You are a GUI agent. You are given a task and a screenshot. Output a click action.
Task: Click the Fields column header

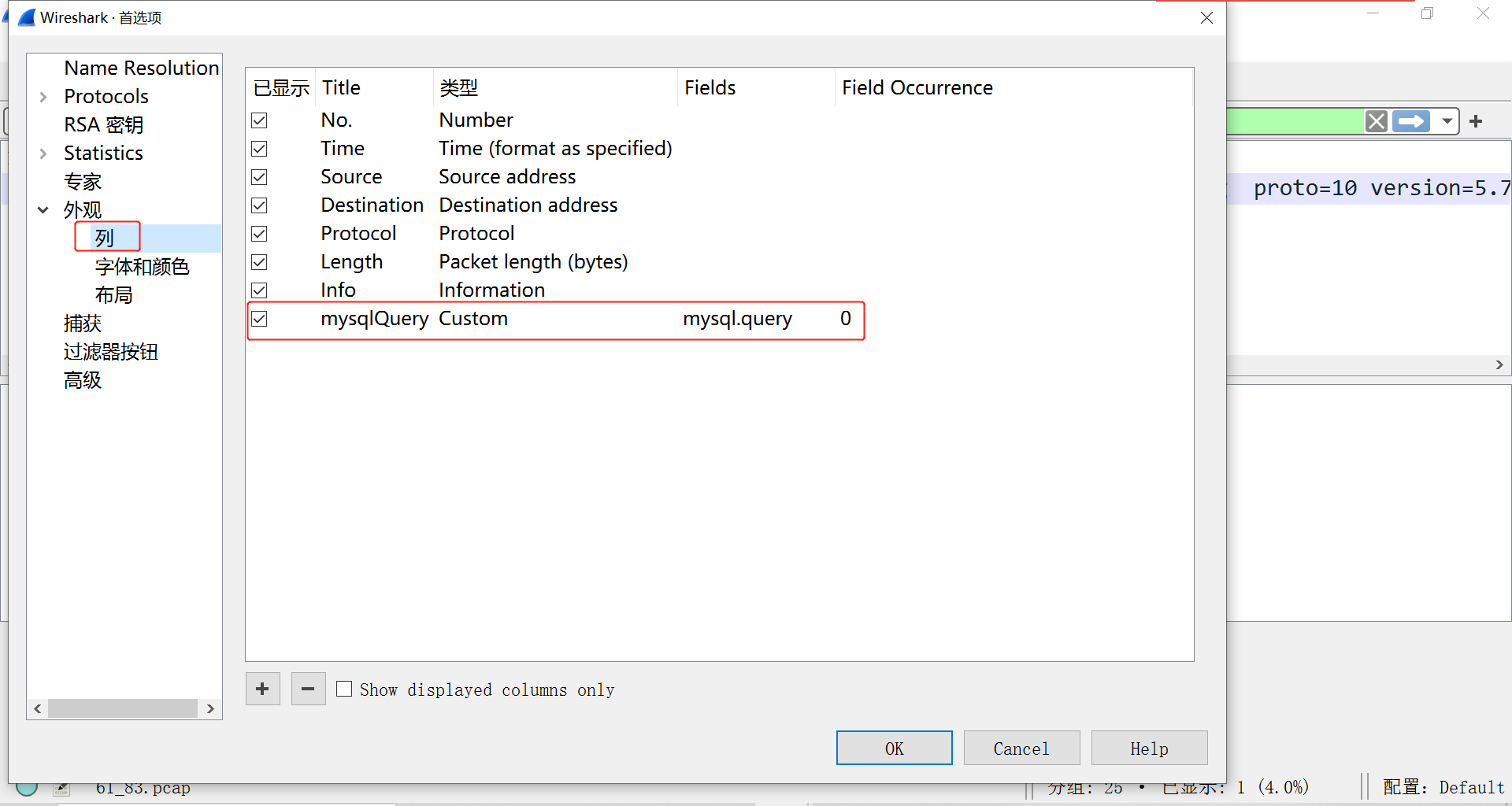756,87
